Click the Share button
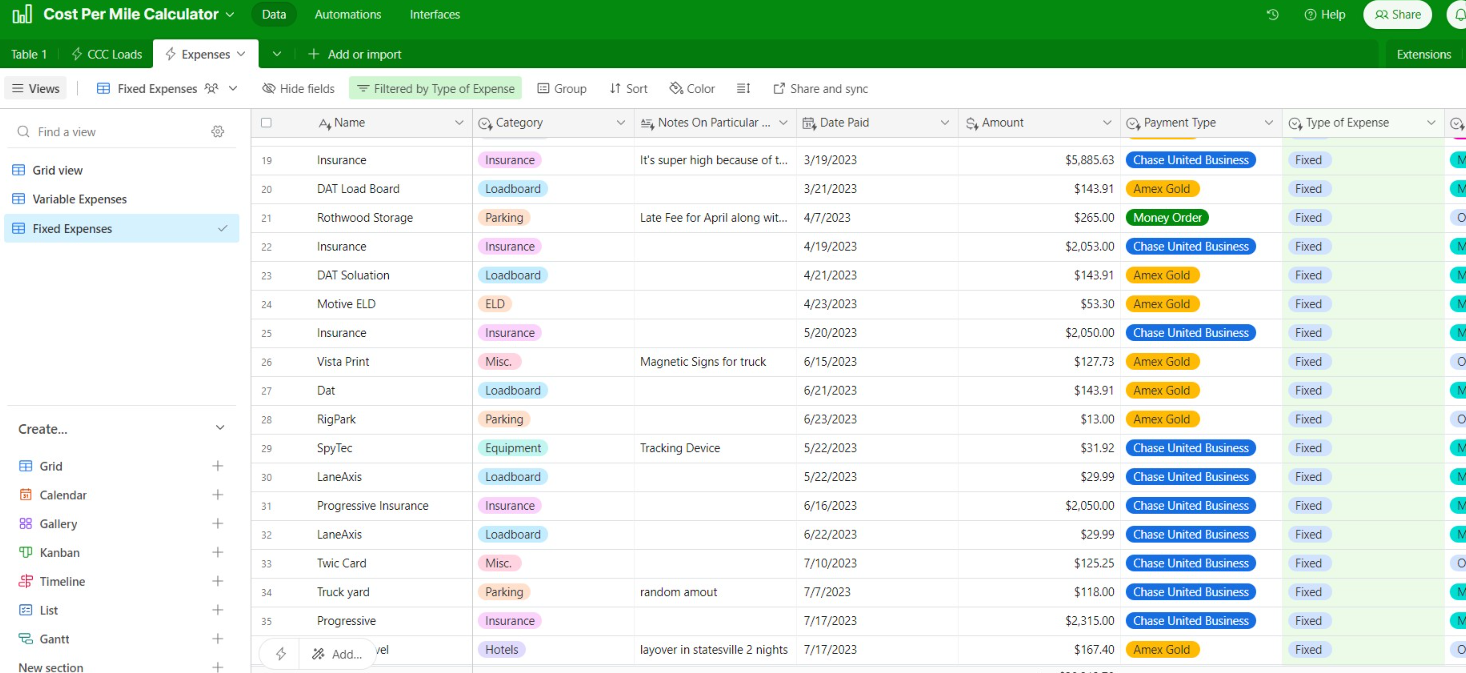 click(1398, 15)
